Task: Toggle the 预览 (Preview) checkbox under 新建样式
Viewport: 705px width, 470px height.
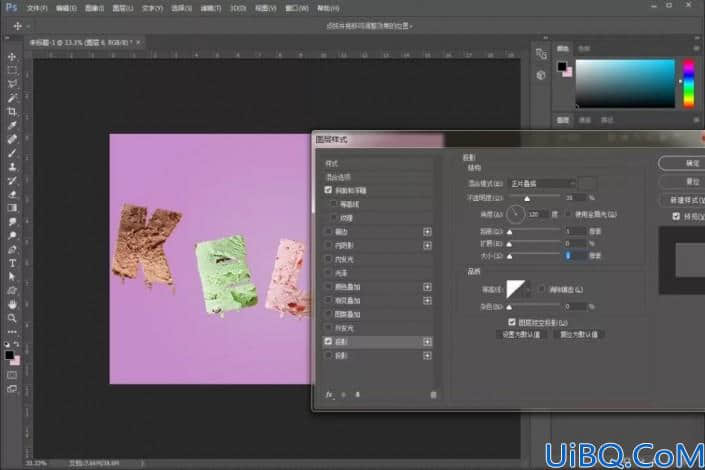Action: click(676, 217)
